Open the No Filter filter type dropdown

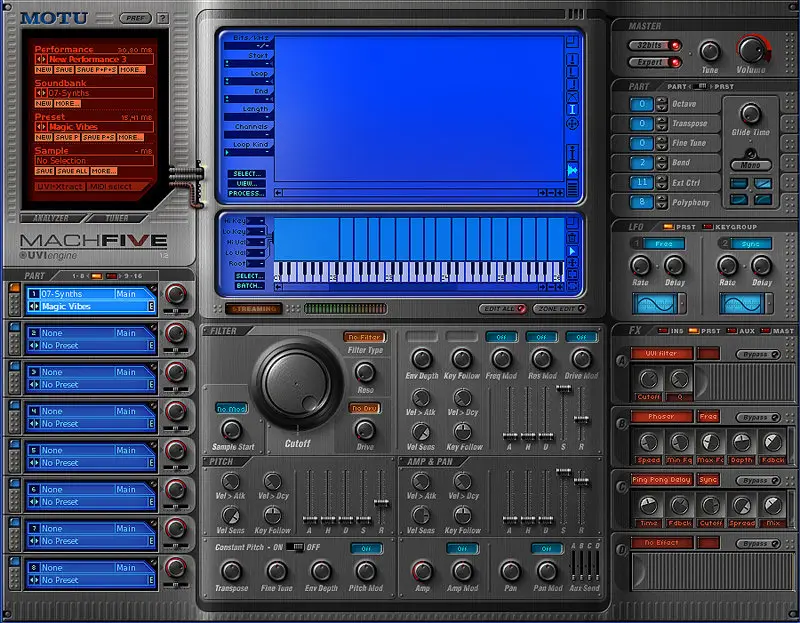pos(364,337)
